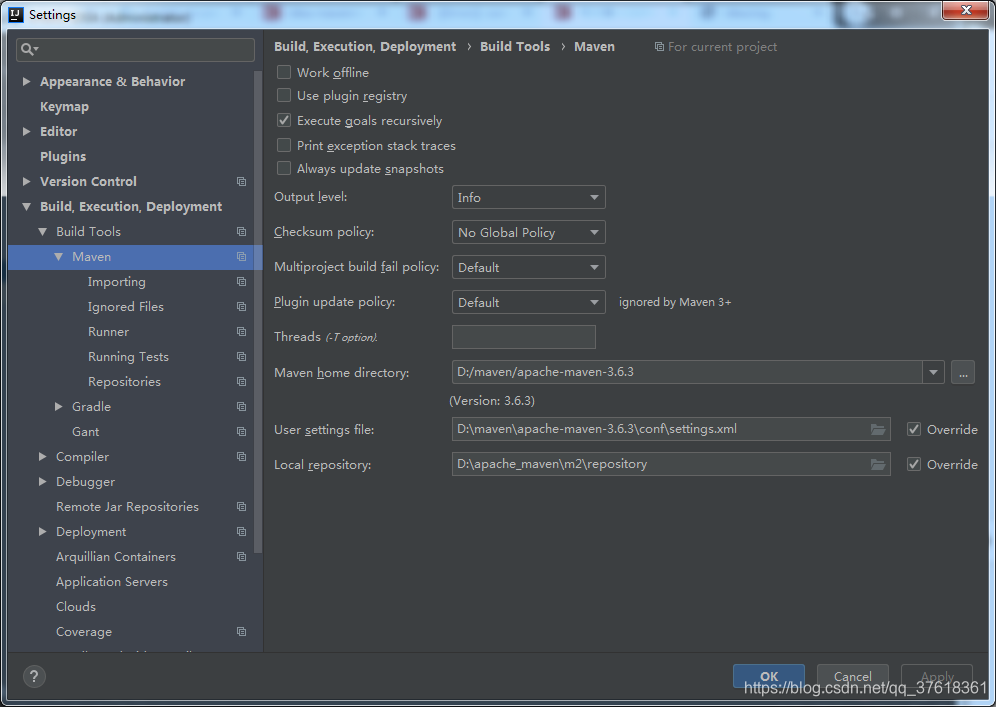Click the reset icon next to Importing
Image resolution: width=996 pixels, height=707 pixels.
[x=240, y=281]
